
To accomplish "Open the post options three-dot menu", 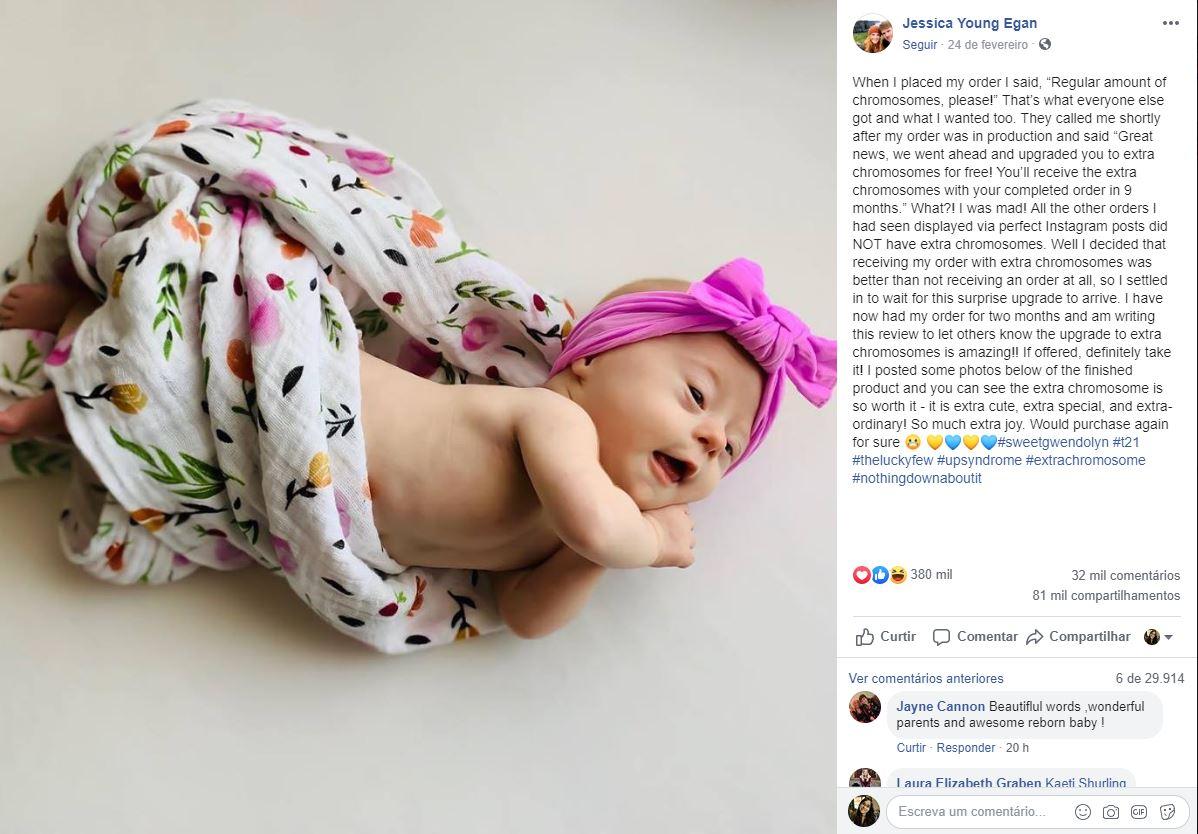I will (x=1170, y=23).
